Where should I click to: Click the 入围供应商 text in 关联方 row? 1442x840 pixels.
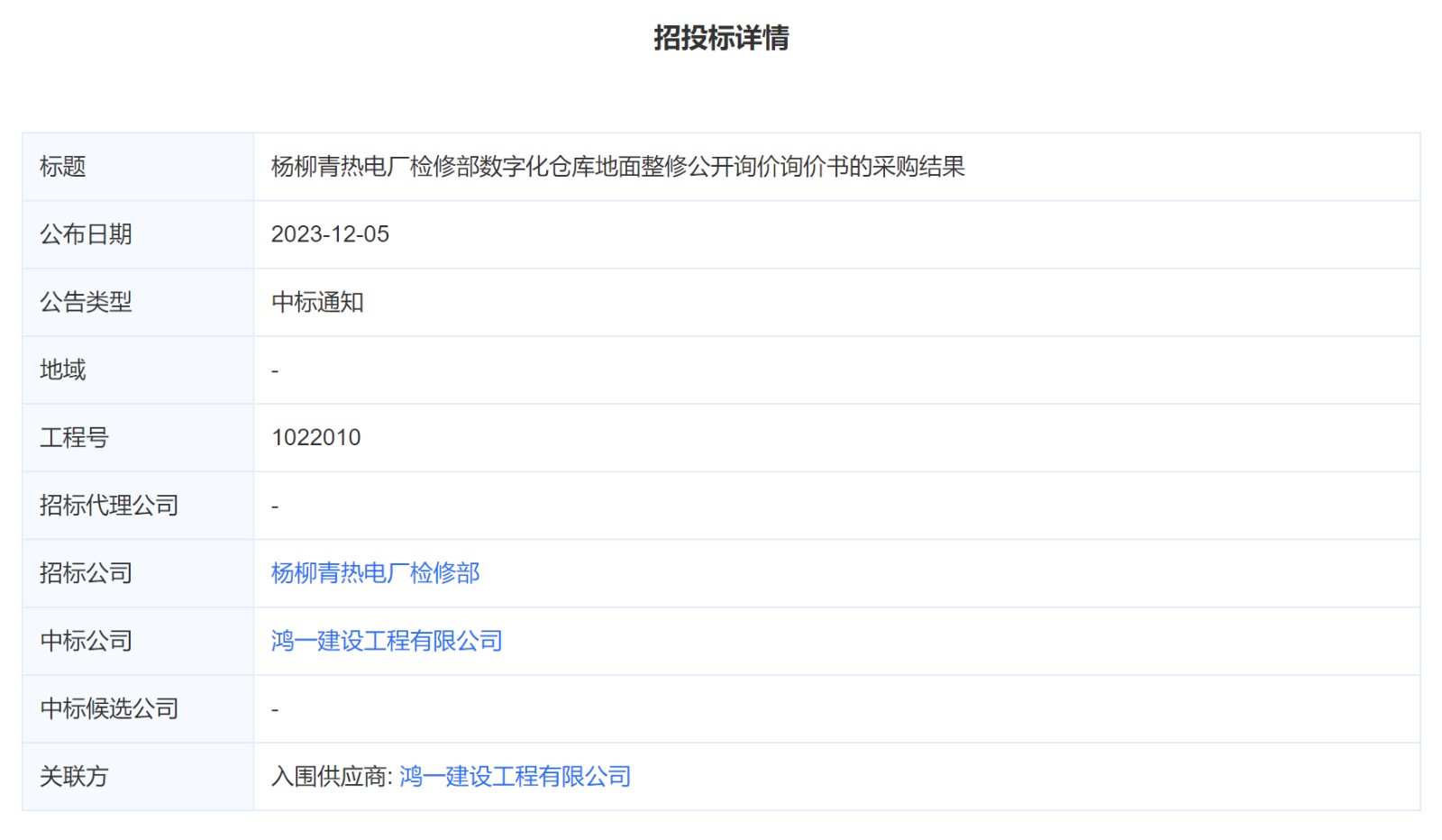[329, 776]
